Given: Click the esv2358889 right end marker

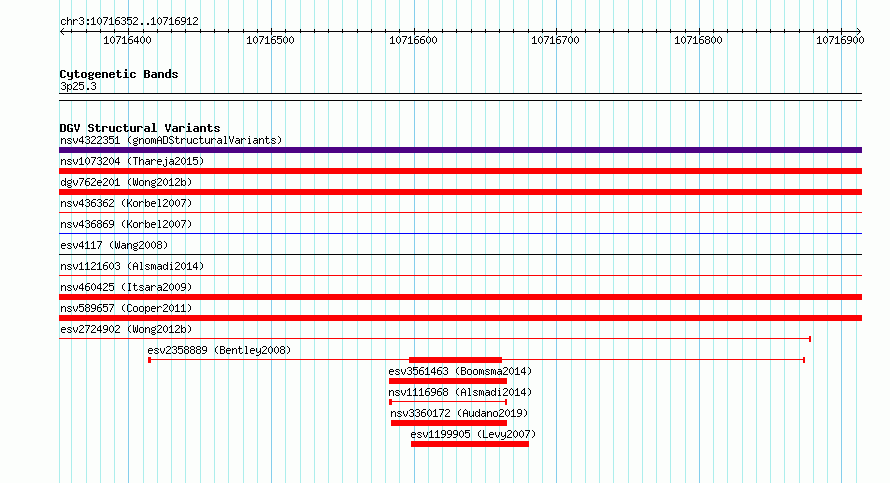Looking at the screenshot, I should 804,360.
